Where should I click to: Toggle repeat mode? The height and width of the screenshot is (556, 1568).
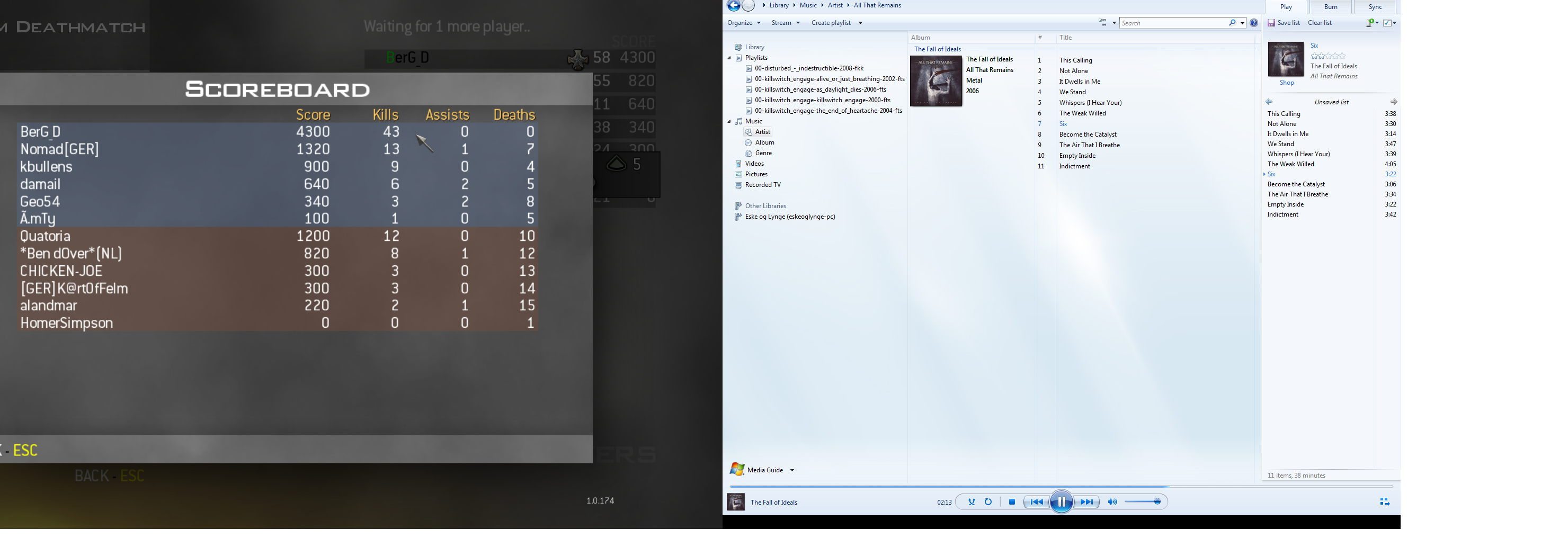[988, 502]
